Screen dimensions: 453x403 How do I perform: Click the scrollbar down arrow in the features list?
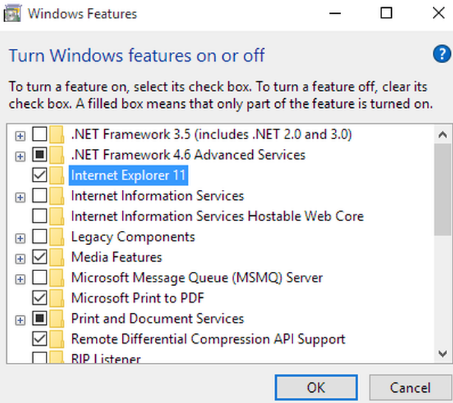[443, 353]
